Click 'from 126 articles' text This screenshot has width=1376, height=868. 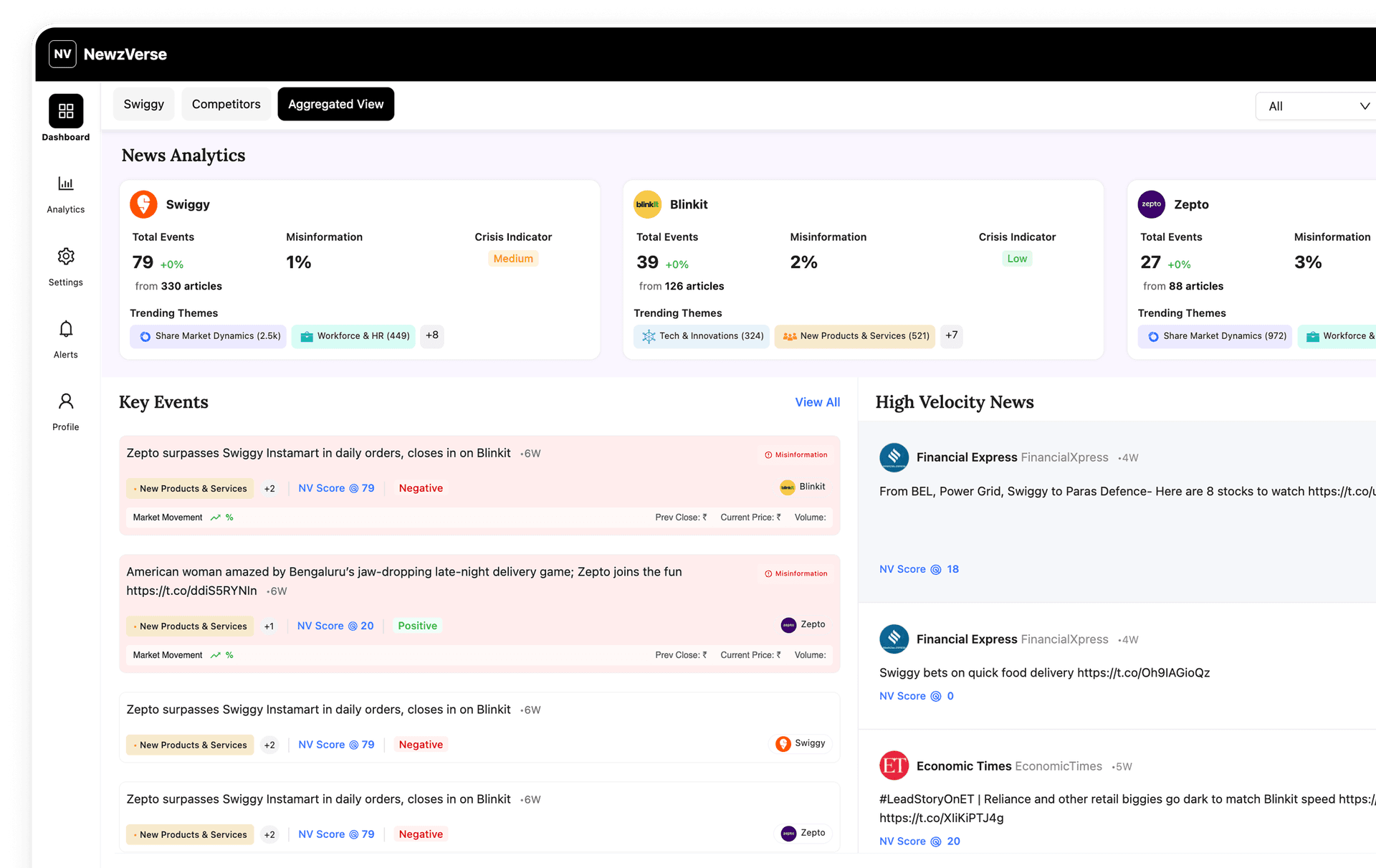(682, 286)
